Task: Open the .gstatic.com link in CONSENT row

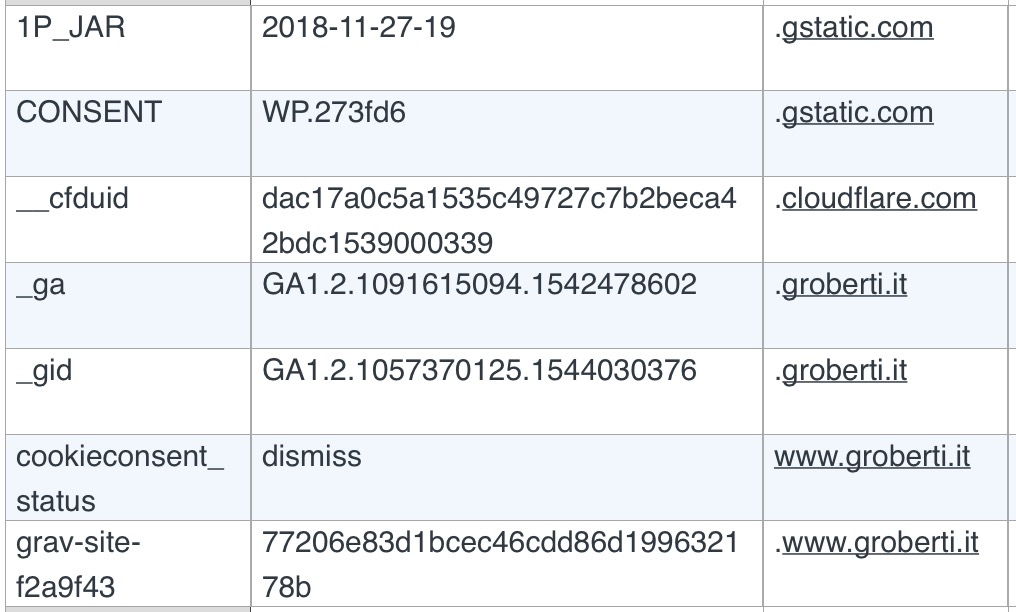Action: point(854,113)
